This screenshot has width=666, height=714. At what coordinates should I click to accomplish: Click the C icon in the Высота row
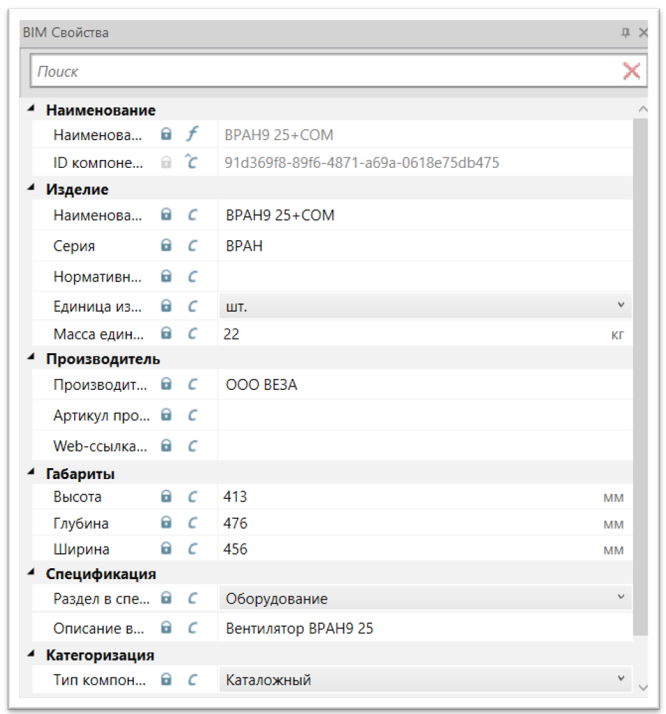coord(193,497)
